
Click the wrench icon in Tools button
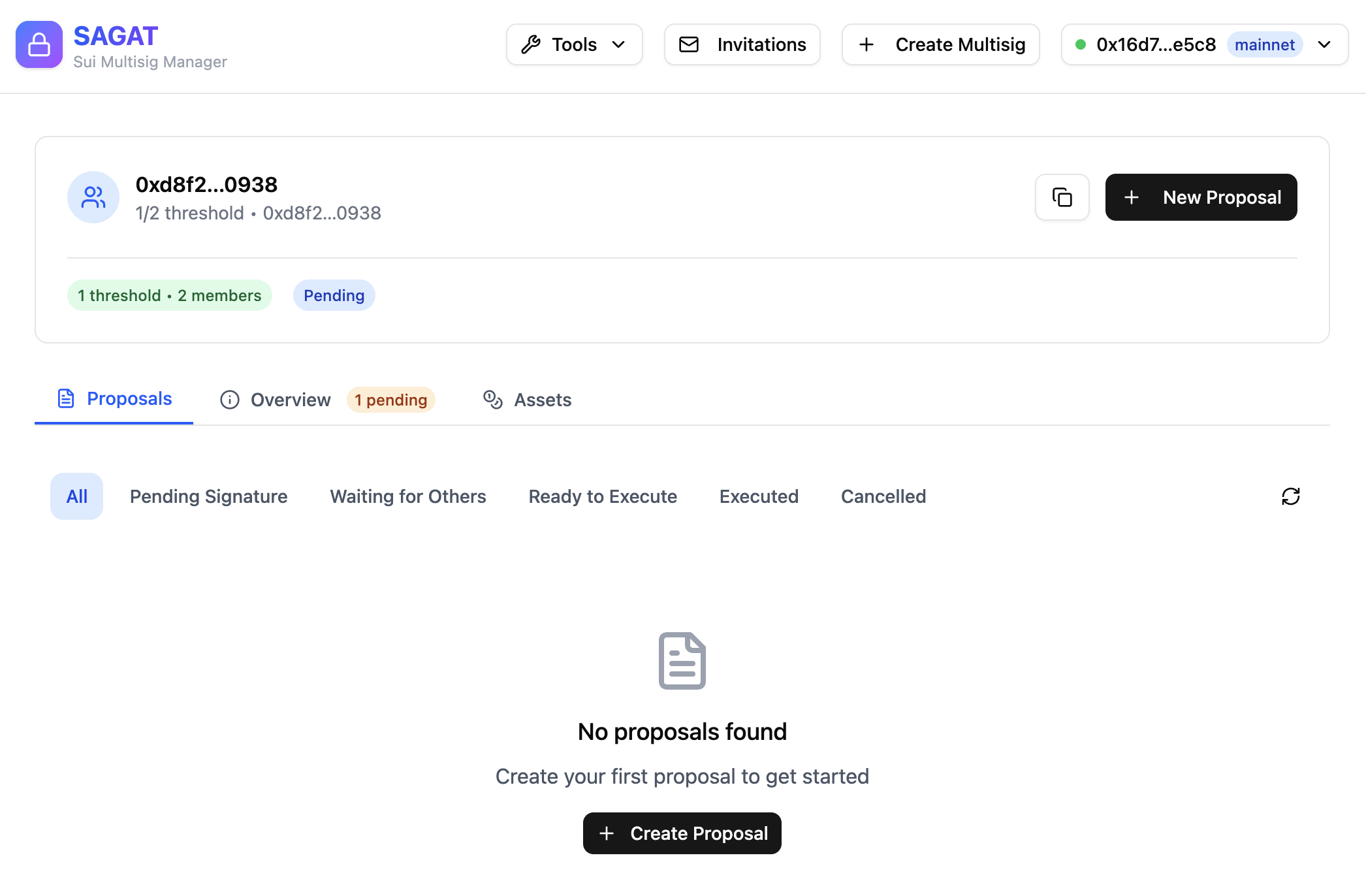pyautogui.click(x=530, y=44)
